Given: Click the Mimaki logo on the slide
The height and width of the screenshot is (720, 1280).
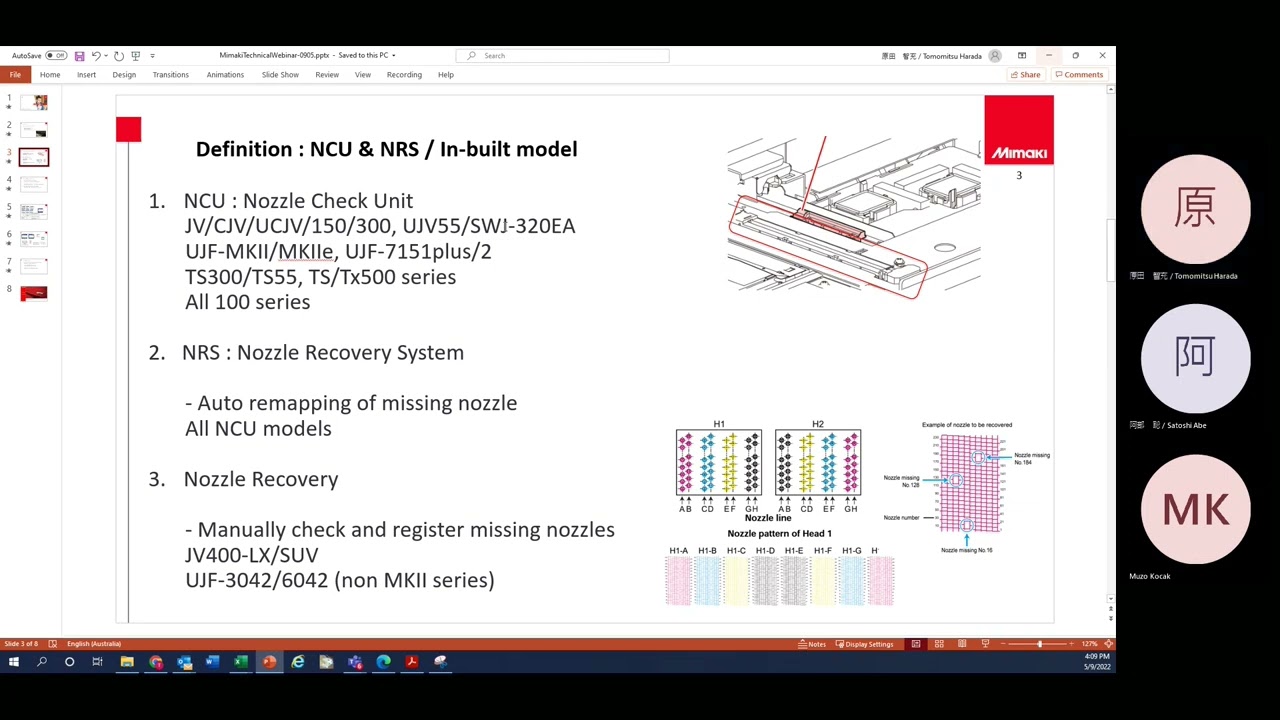Looking at the screenshot, I should point(1018,130).
